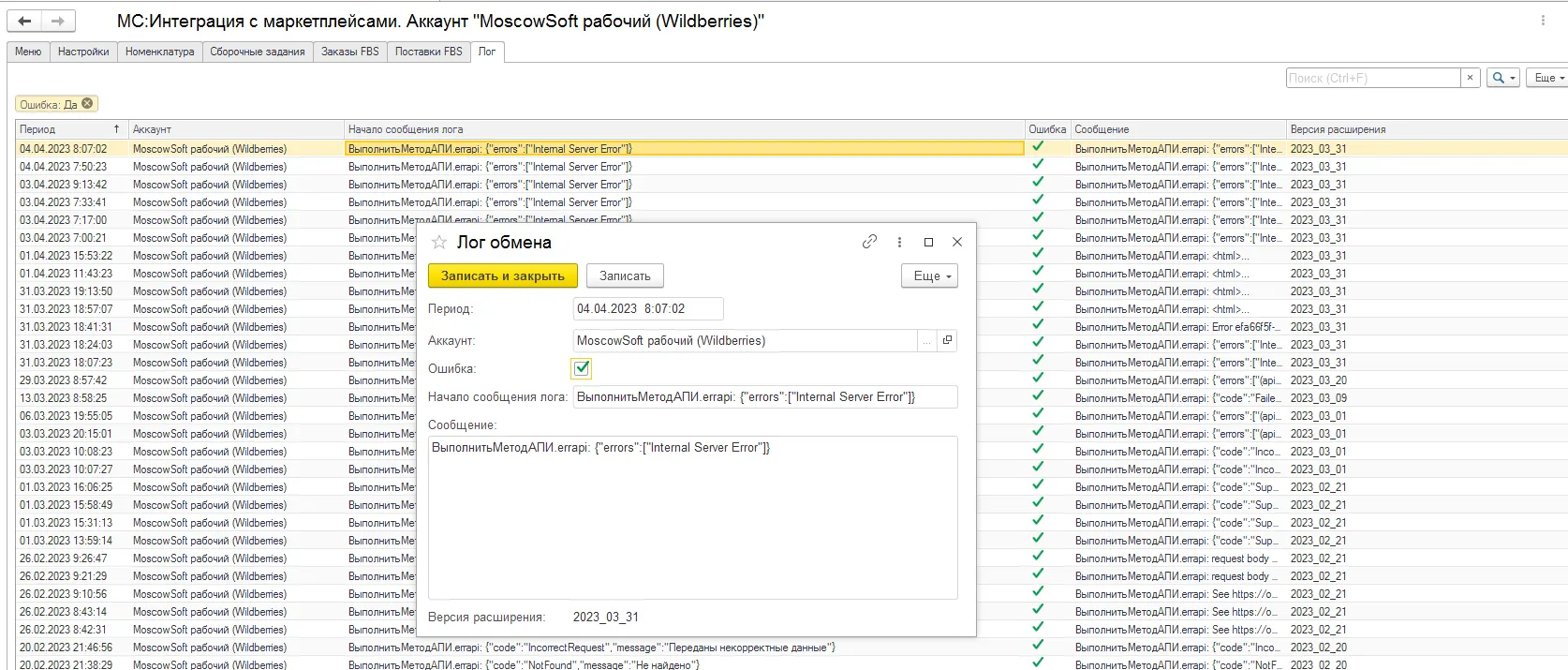Click error checkmark in 04.04.2023 7:50:23 row
1568x670 pixels.
point(1038,165)
